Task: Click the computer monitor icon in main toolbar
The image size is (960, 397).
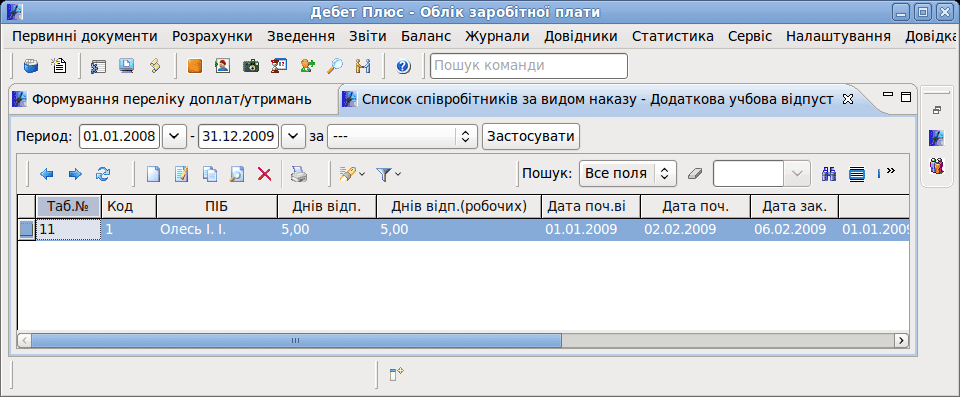Action: pos(126,66)
